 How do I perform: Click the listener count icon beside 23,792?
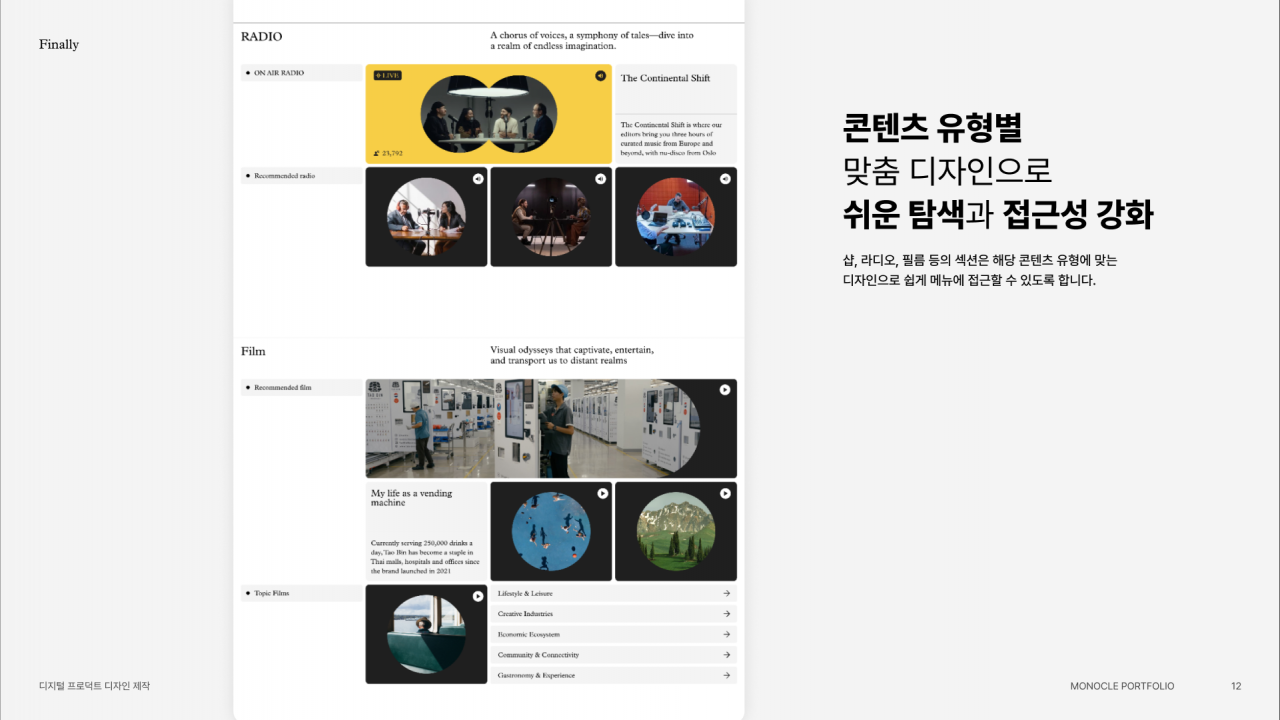[x=377, y=153]
